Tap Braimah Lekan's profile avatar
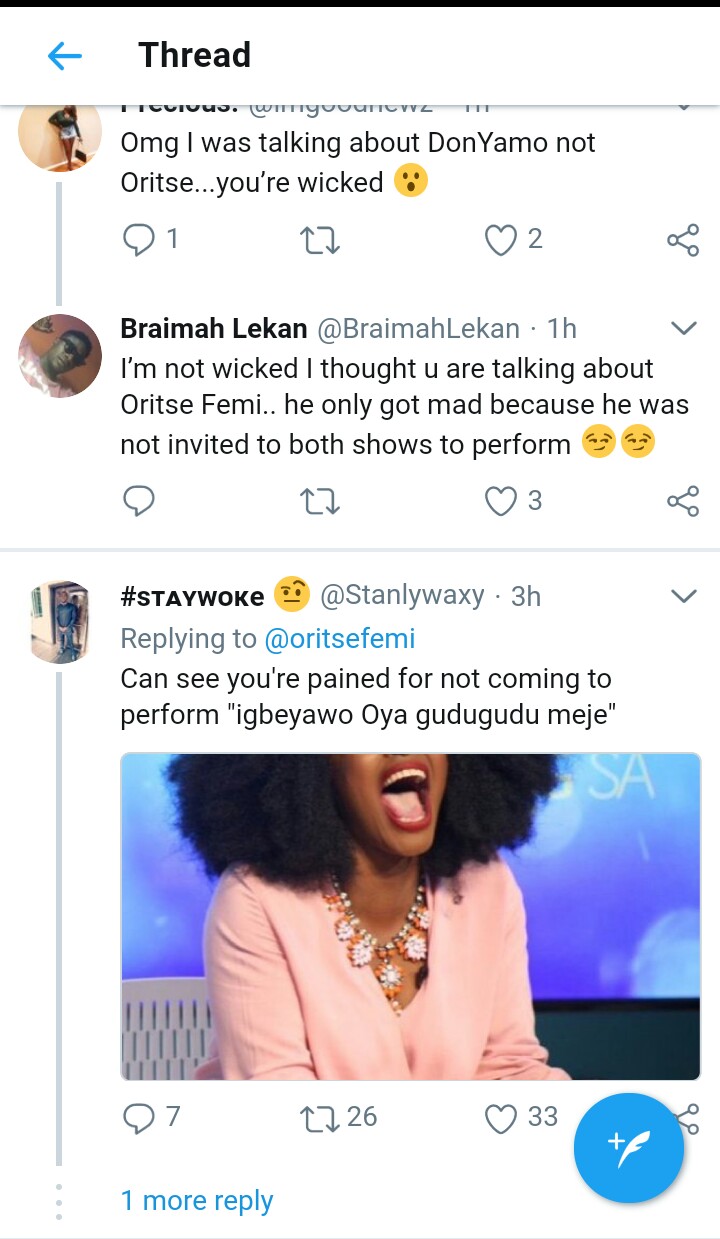 point(60,356)
